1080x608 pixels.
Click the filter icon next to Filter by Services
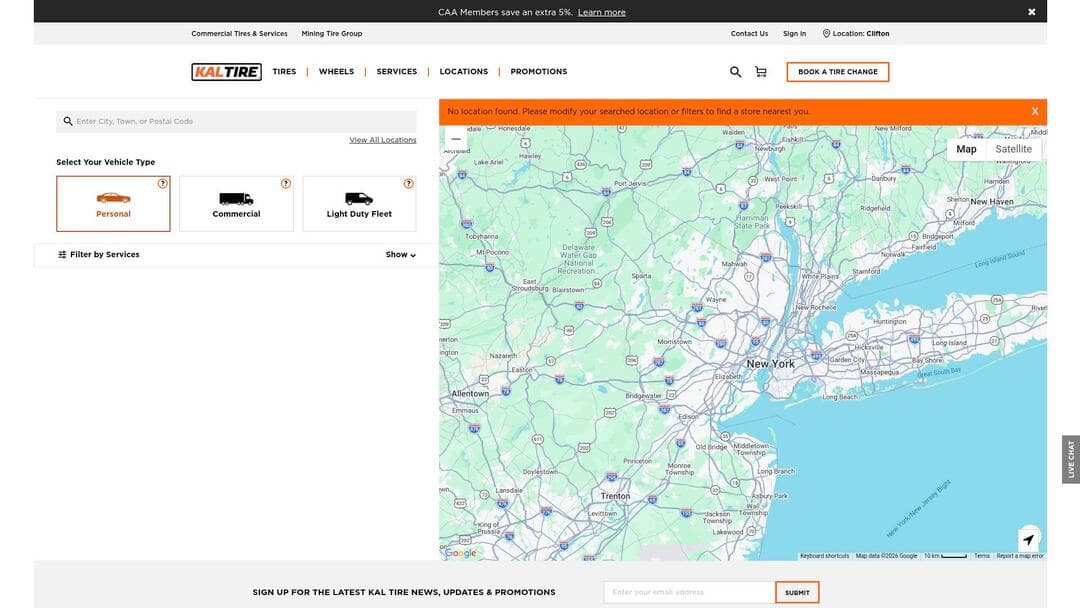point(59,252)
